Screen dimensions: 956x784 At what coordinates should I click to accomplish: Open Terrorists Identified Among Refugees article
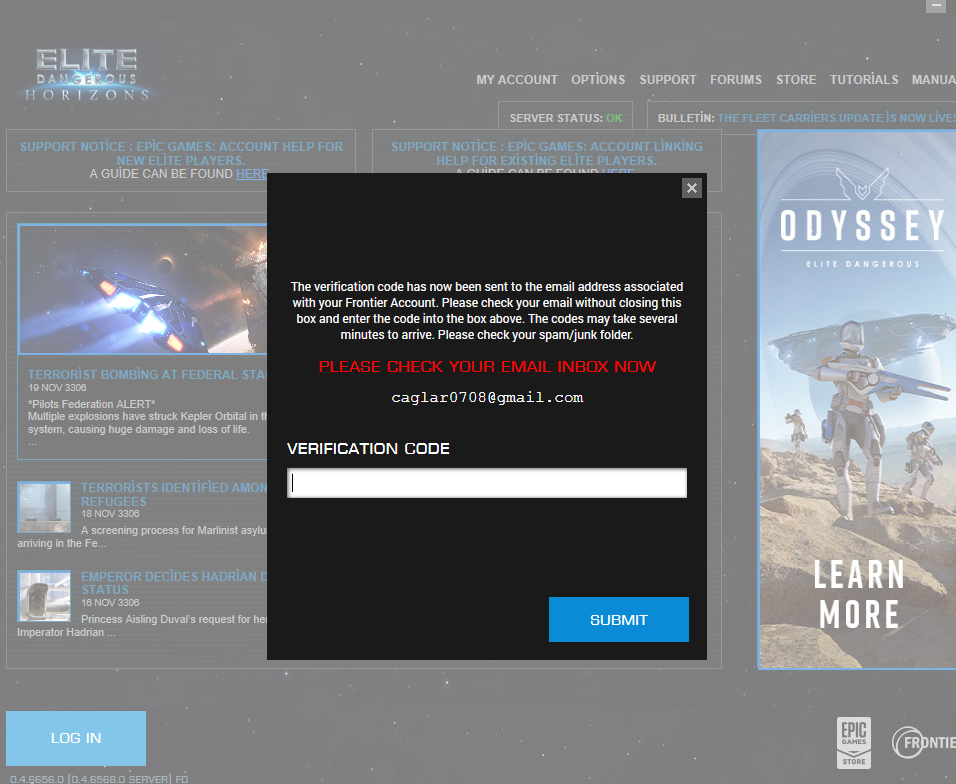point(174,494)
